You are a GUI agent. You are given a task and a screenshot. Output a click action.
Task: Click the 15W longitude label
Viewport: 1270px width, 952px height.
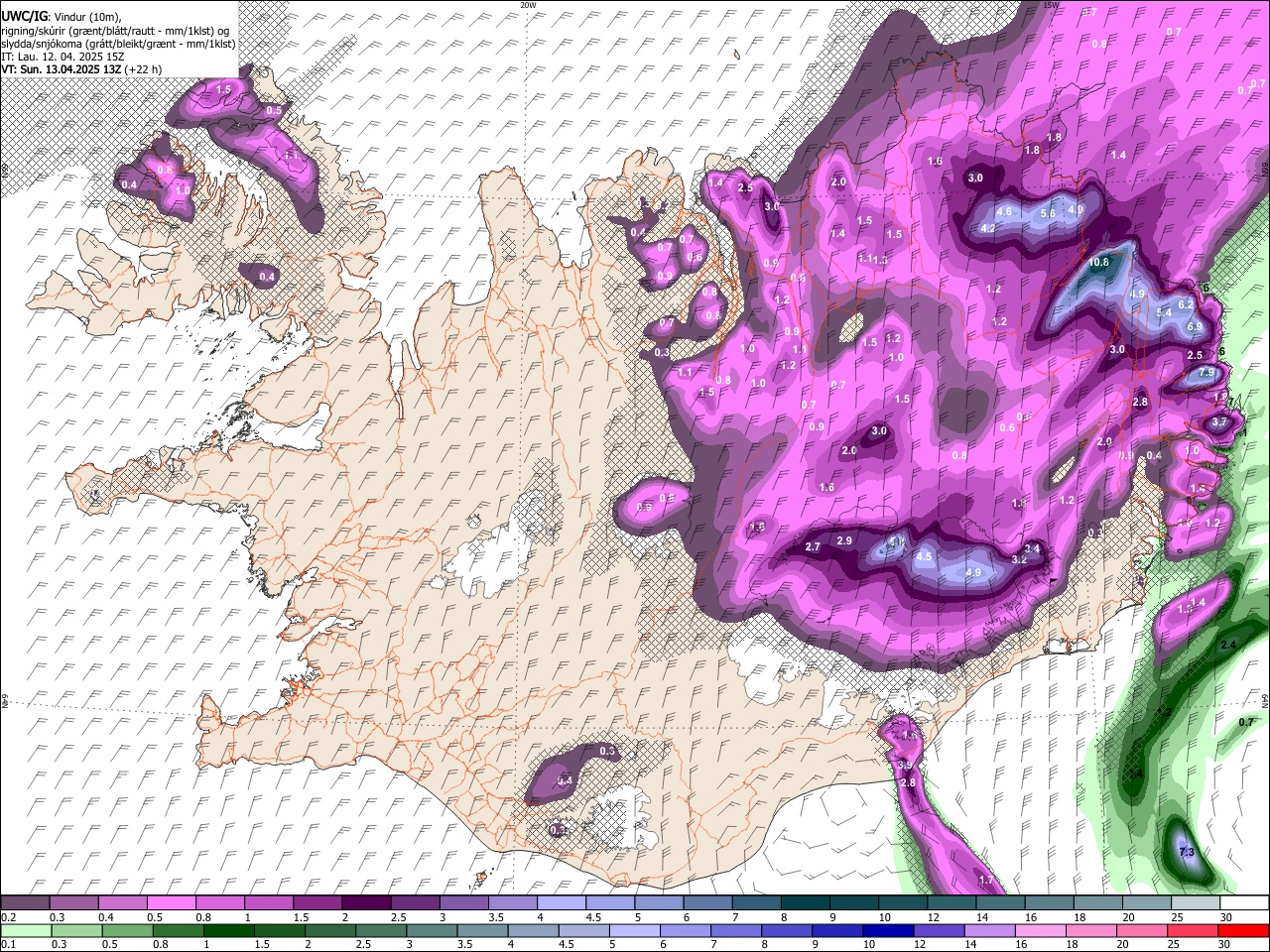(x=1051, y=5)
